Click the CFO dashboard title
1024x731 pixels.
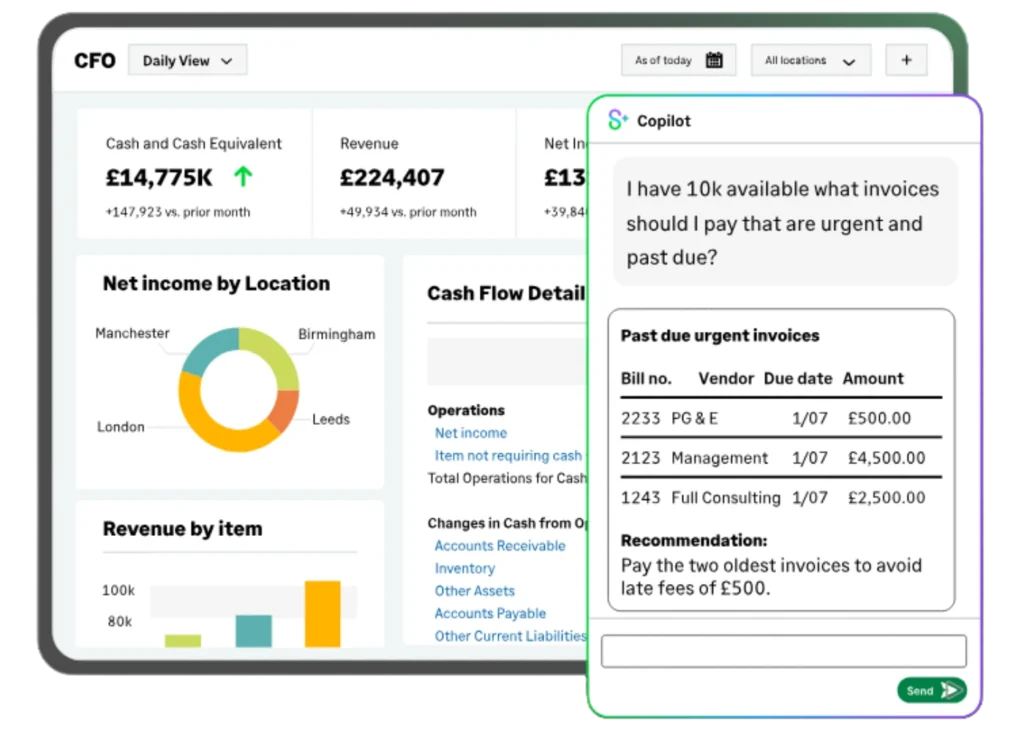[x=95, y=61]
